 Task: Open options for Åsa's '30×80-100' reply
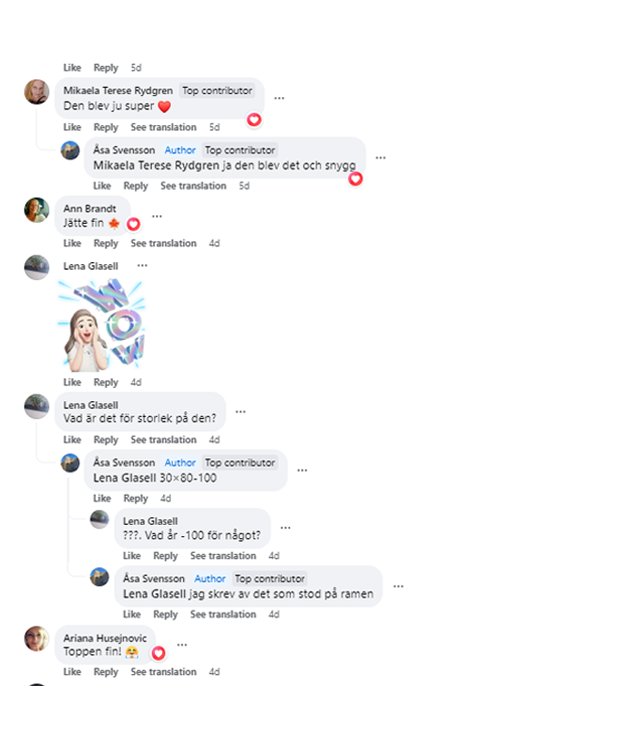302,470
